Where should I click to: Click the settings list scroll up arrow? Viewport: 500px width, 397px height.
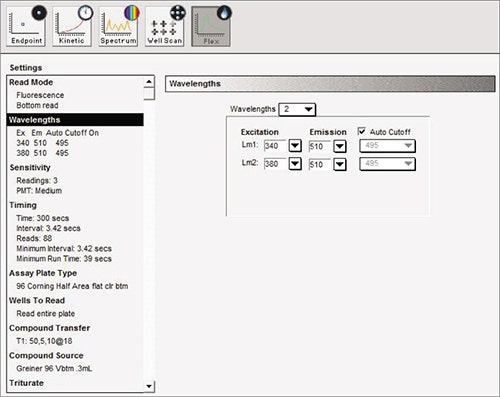click(x=149, y=82)
